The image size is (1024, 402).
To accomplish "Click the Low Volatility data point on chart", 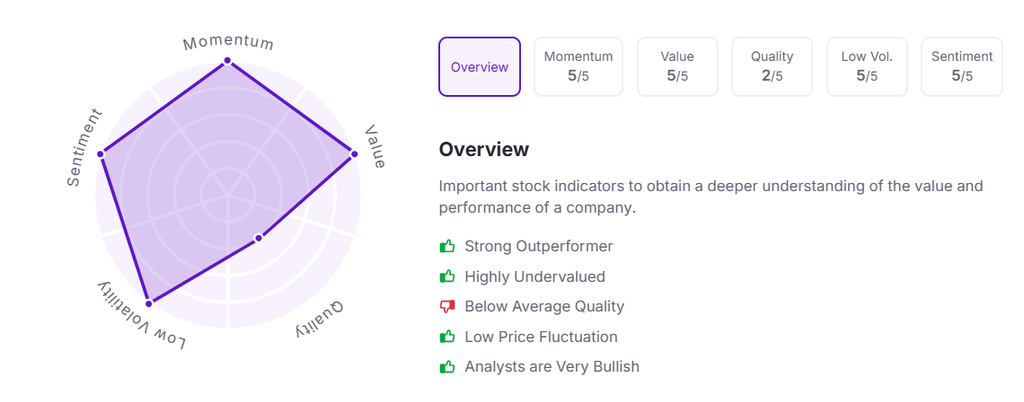I will (x=148, y=302).
